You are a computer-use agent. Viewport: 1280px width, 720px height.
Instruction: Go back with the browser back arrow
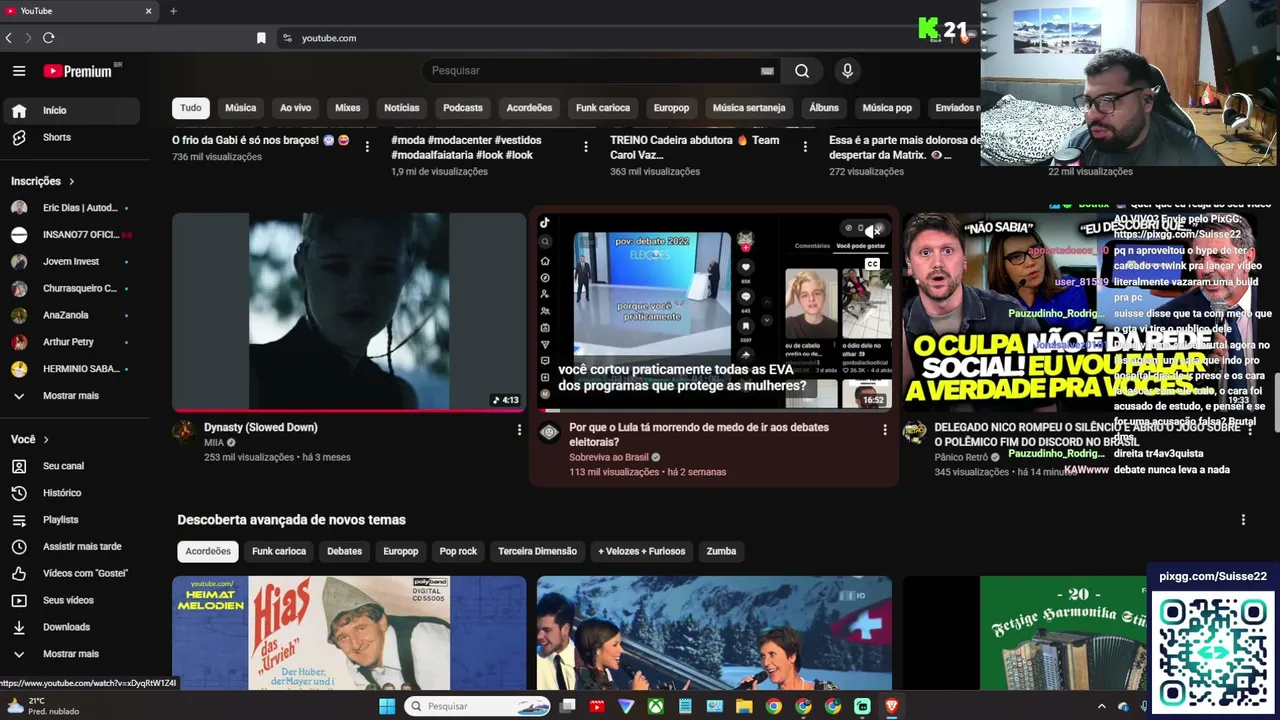[x=9, y=38]
